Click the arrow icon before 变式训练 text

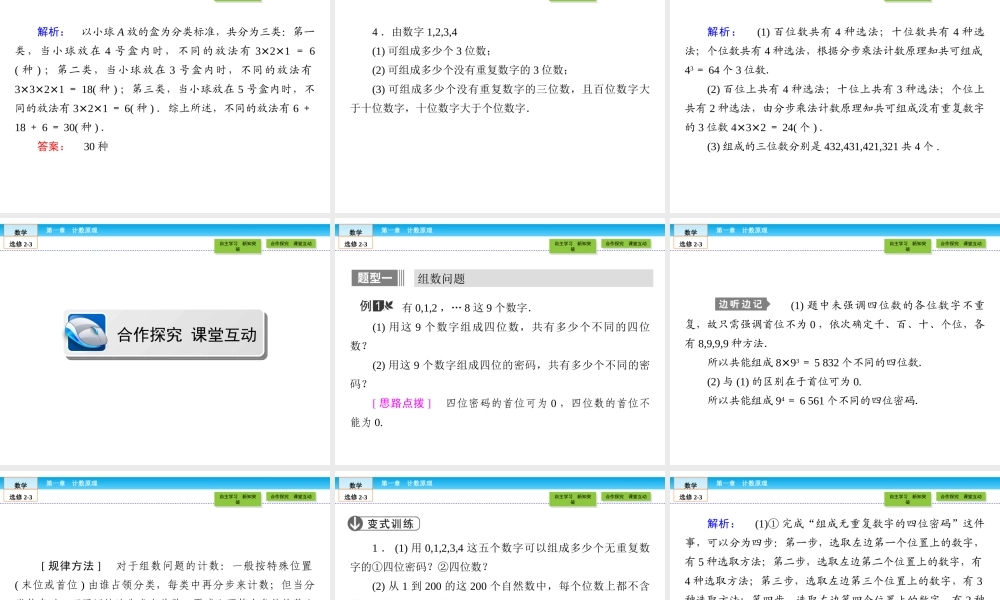pyautogui.click(x=354, y=522)
